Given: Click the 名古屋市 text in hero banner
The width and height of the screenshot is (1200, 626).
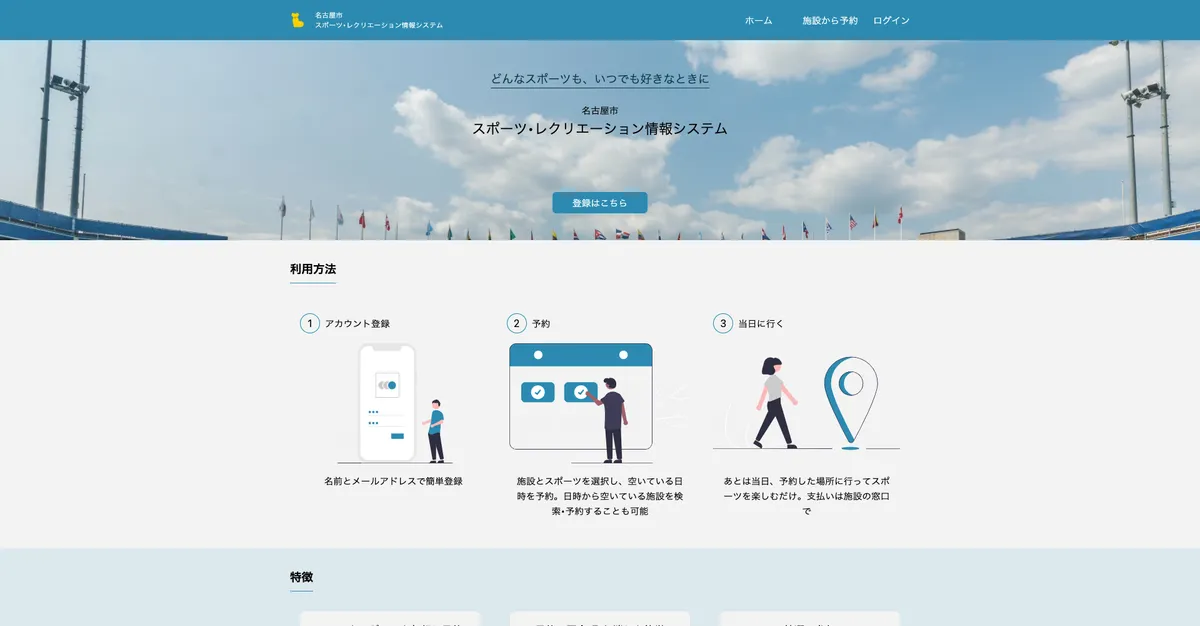Looking at the screenshot, I should [x=600, y=110].
